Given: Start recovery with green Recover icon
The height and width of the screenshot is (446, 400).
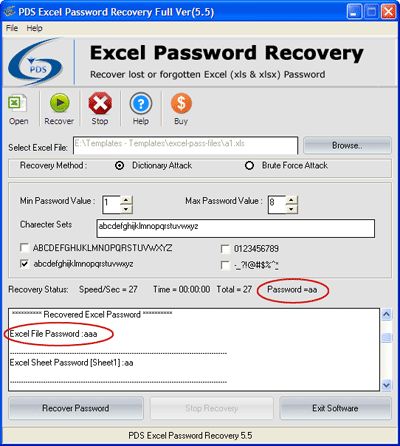Looking at the screenshot, I should (60, 103).
